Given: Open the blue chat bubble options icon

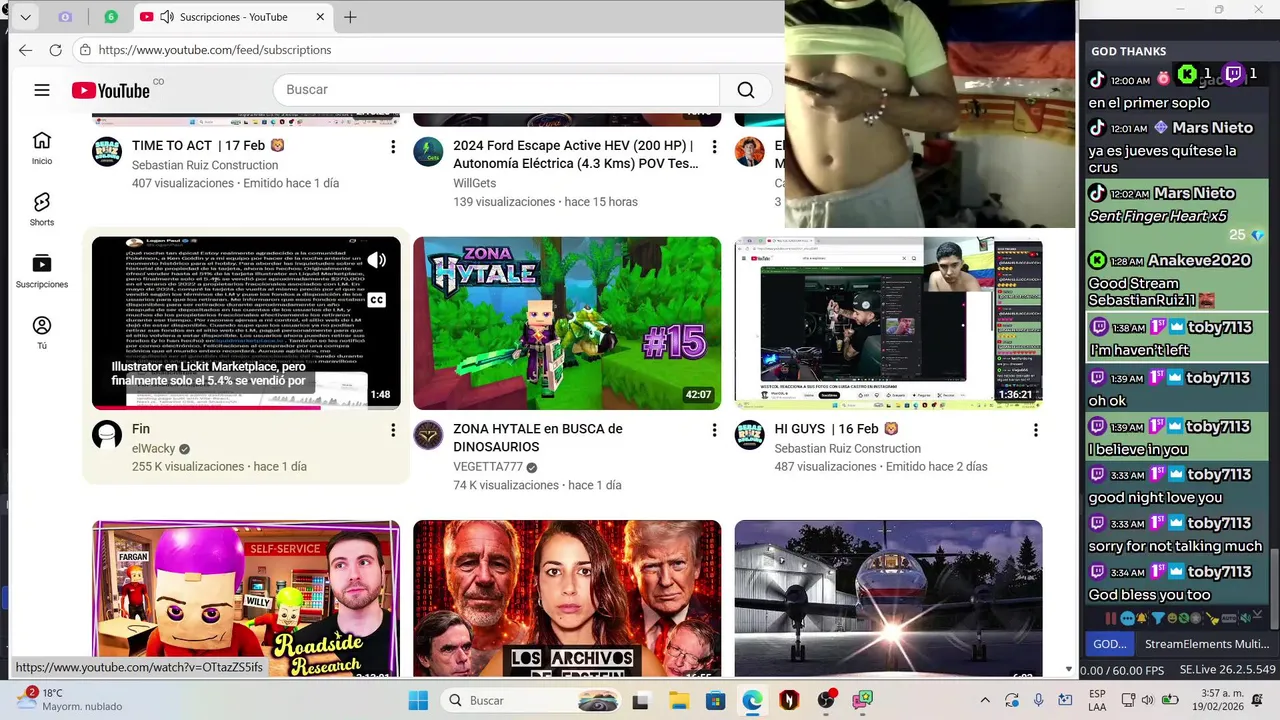Looking at the screenshot, I should [x=1128, y=618].
